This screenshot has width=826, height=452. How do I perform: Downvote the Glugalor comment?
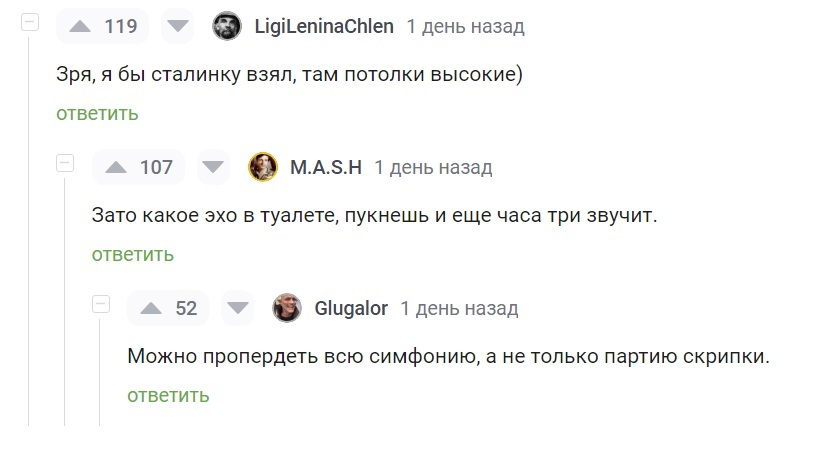pos(237,308)
